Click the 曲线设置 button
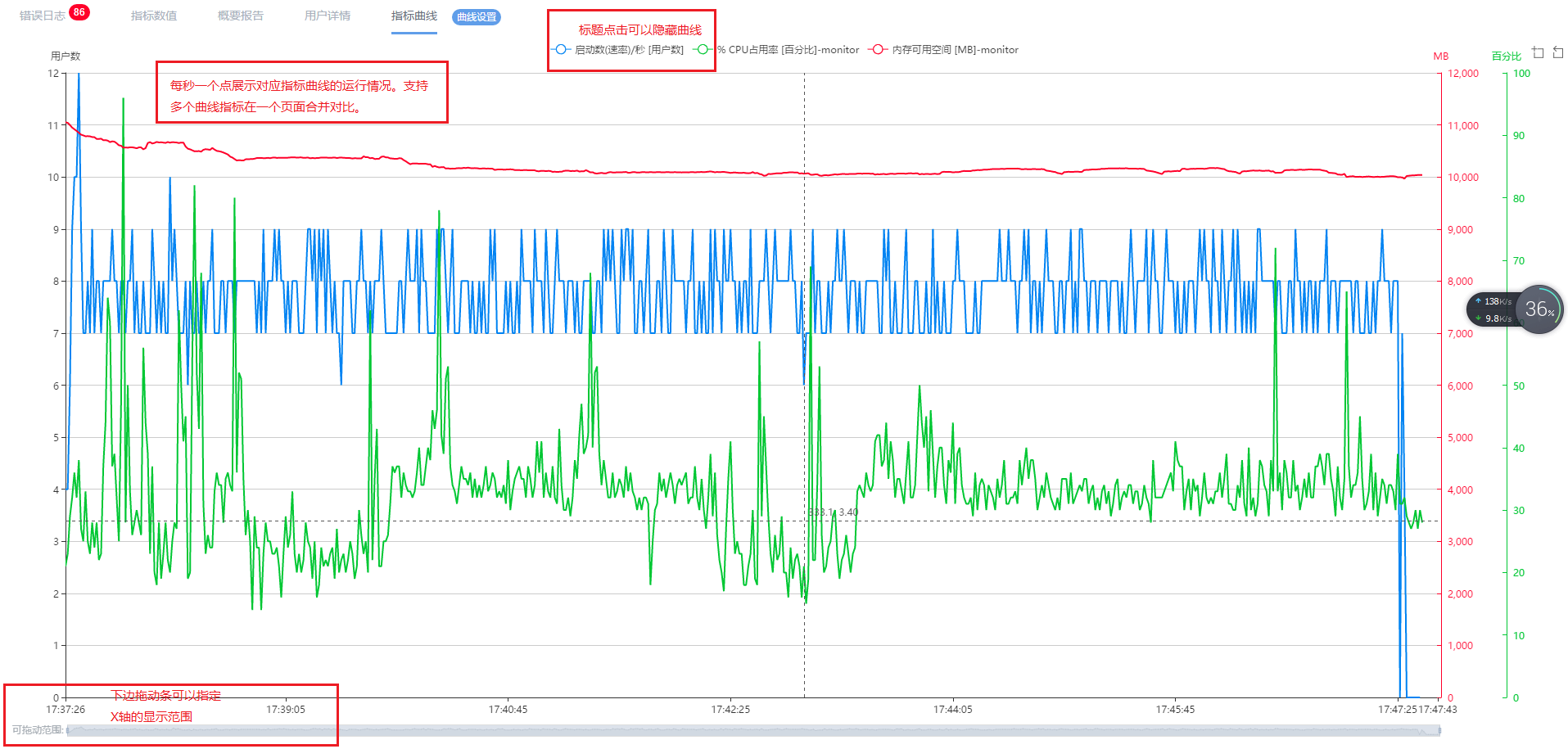The image size is (1568, 749). [477, 17]
